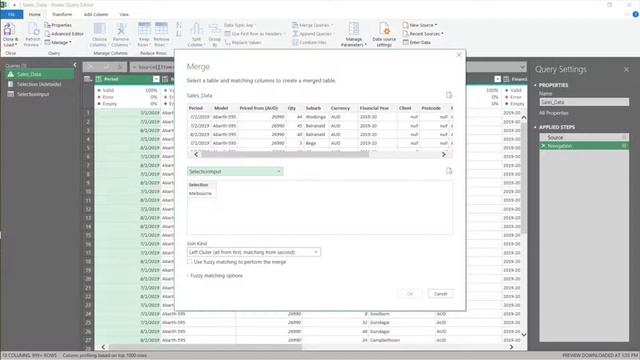Image resolution: width=640 pixels, height=360 pixels.
Task: Click the table menu icon left of Period header
Action: (x=88, y=79)
